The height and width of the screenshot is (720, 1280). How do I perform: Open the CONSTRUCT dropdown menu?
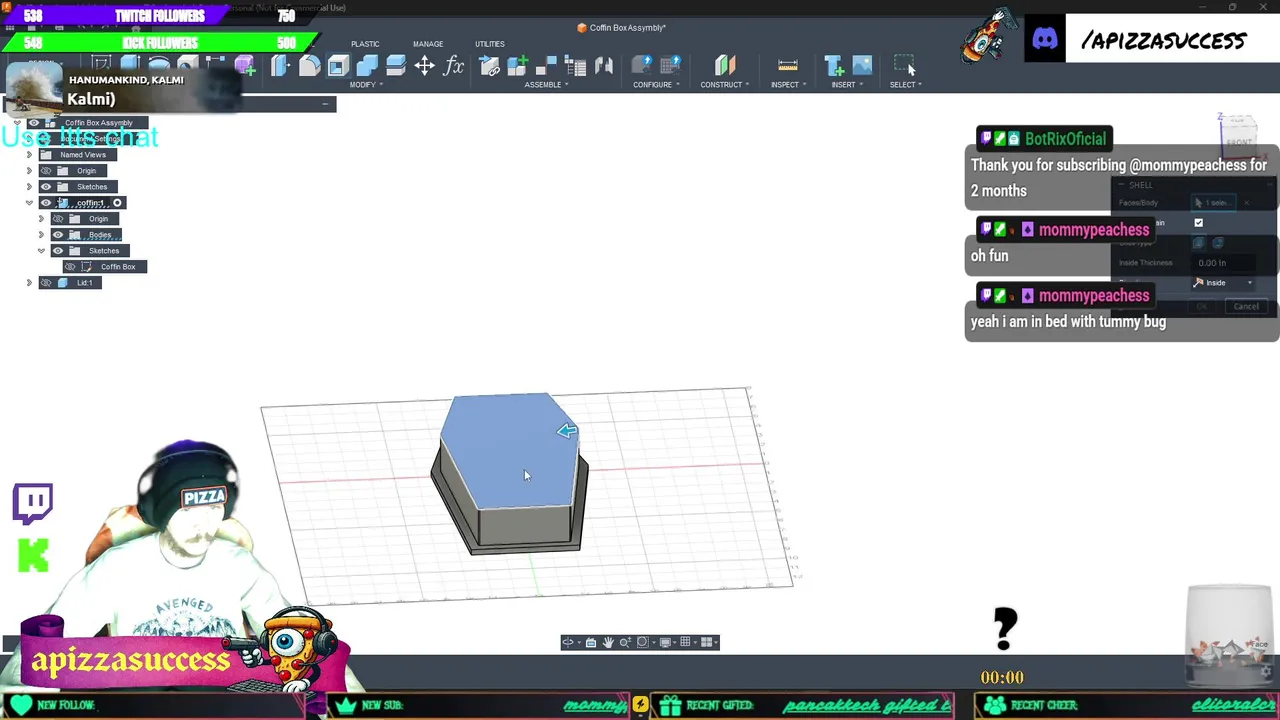pyautogui.click(x=725, y=85)
